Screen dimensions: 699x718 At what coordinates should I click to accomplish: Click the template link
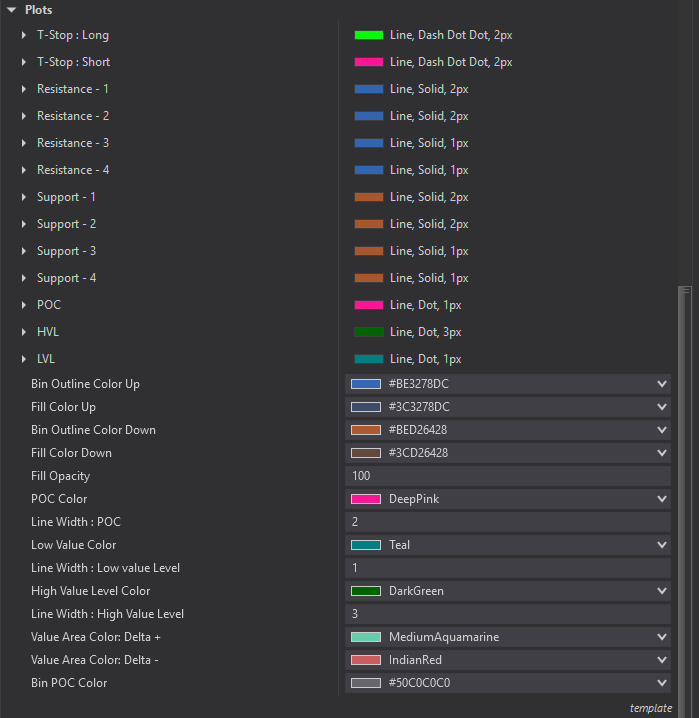[x=650, y=708]
